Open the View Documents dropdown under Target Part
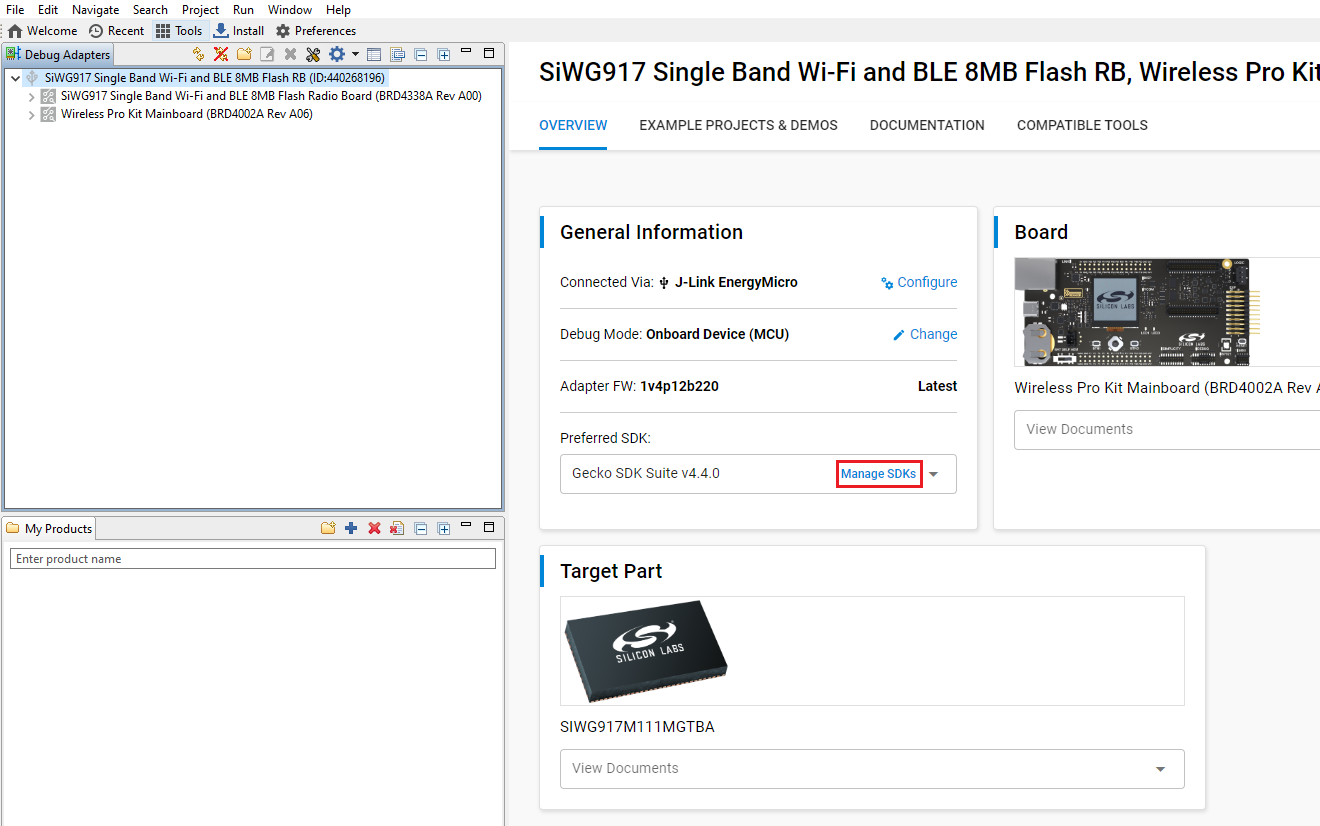1320x826 pixels. click(x=1159, y=769)
